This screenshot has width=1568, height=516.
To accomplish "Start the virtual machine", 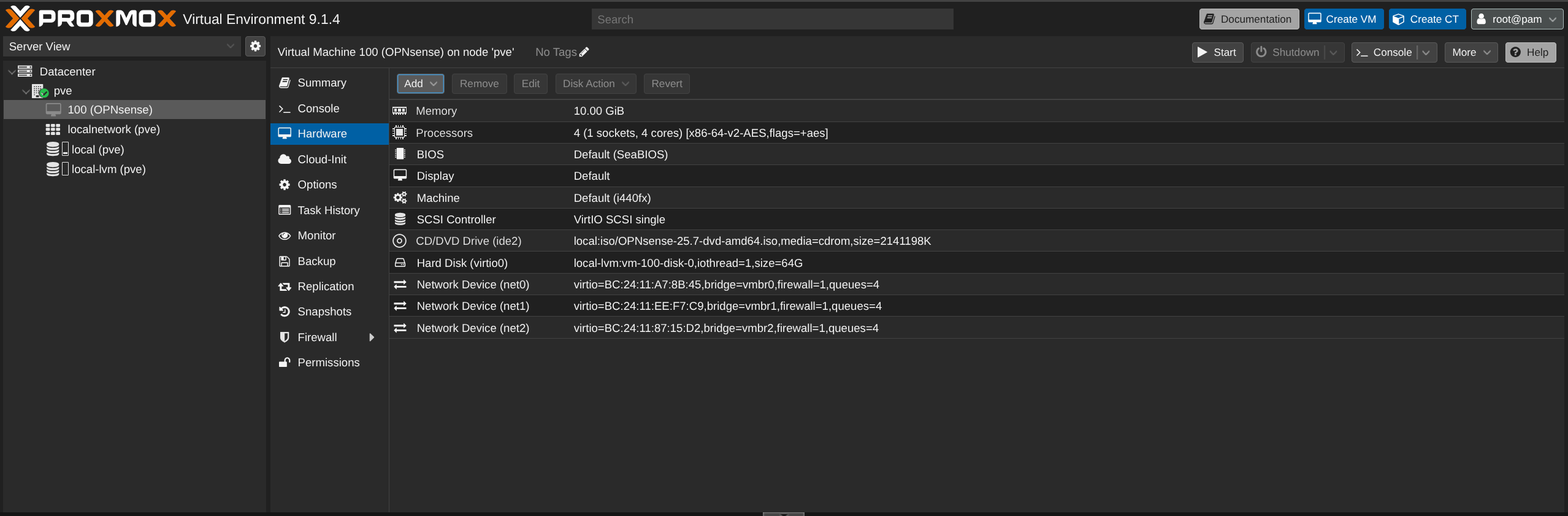I will [1217, 52].
